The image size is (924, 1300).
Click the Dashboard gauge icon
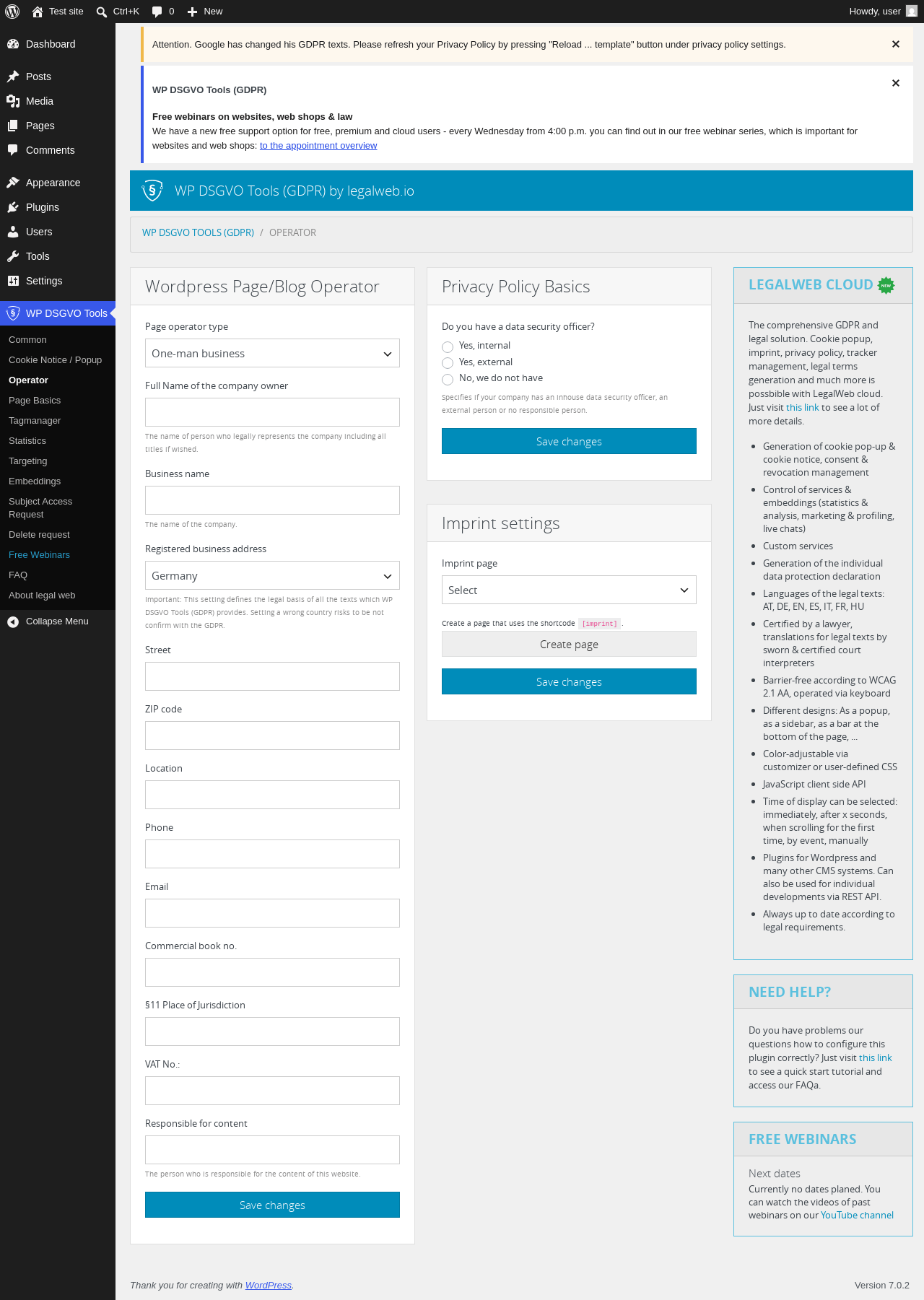(13, 44)
